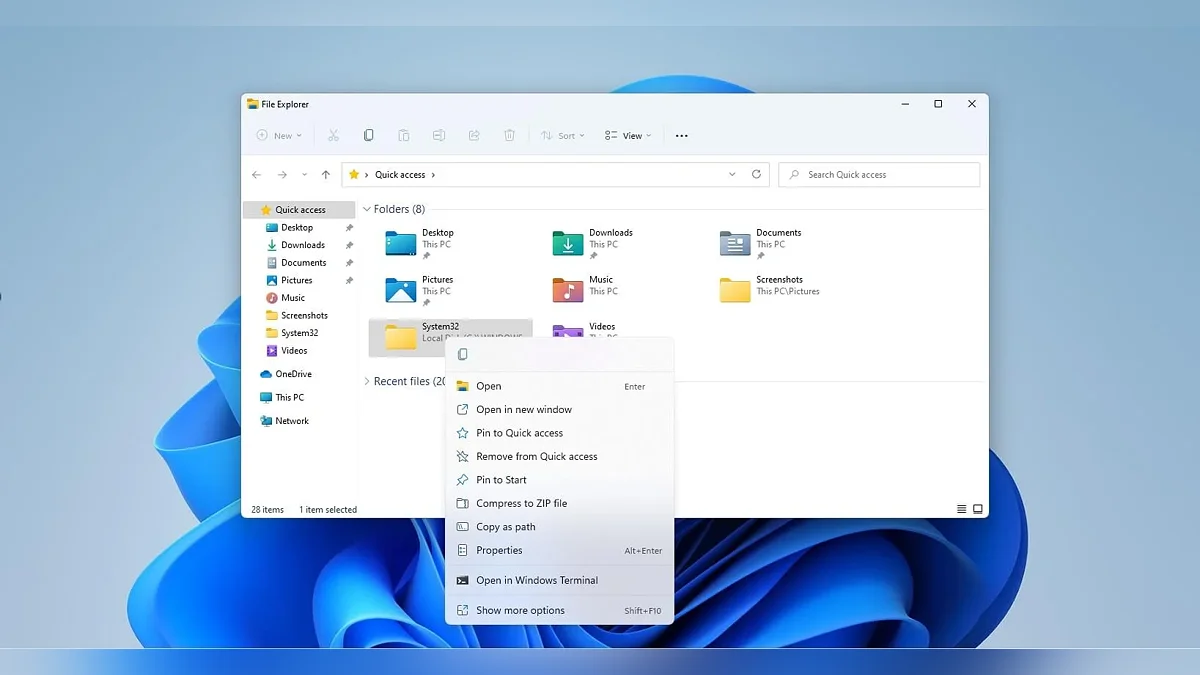Switch to details view icon in status bar
1200x675 pixels.
[962, 509]
